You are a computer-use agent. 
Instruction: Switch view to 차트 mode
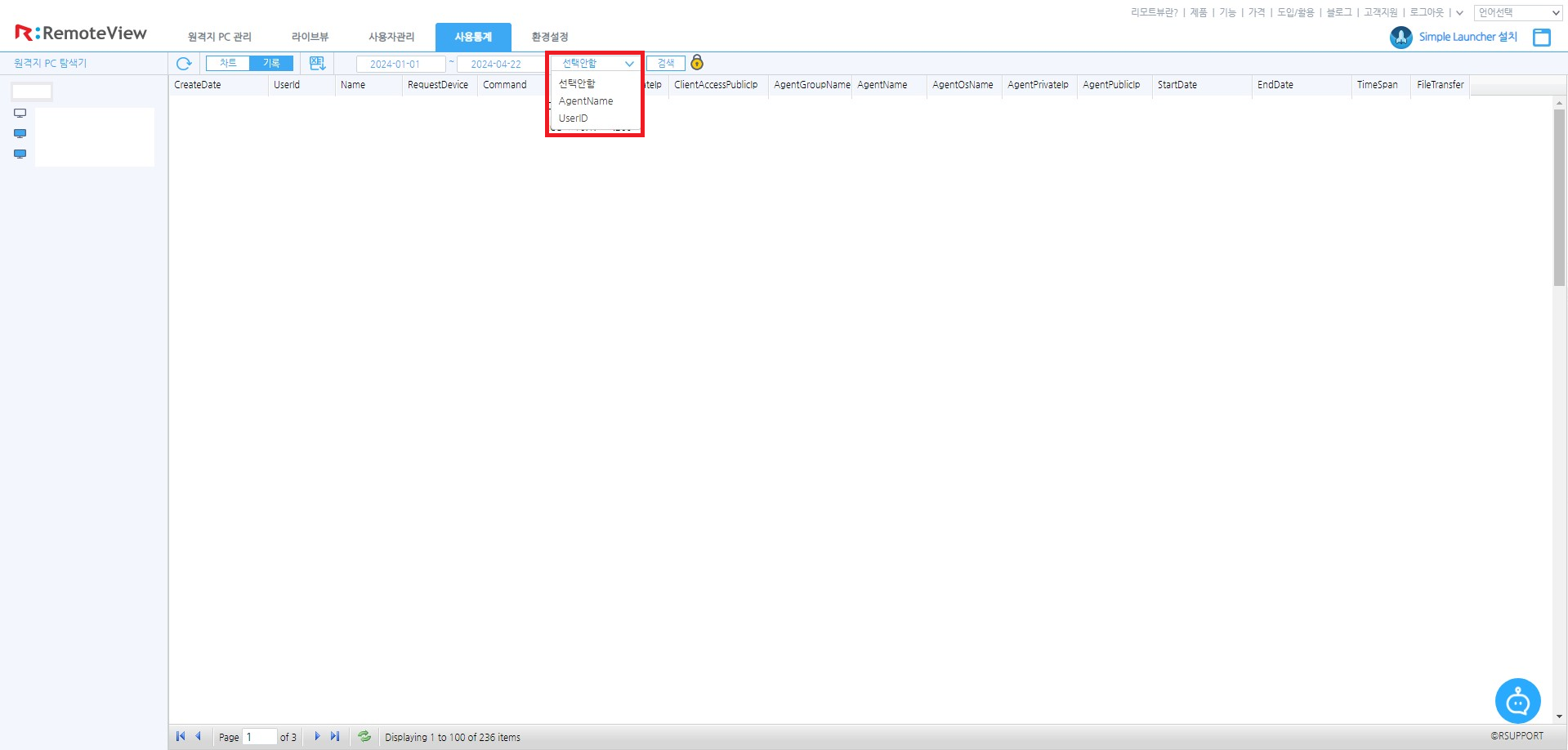coord(228,63)
